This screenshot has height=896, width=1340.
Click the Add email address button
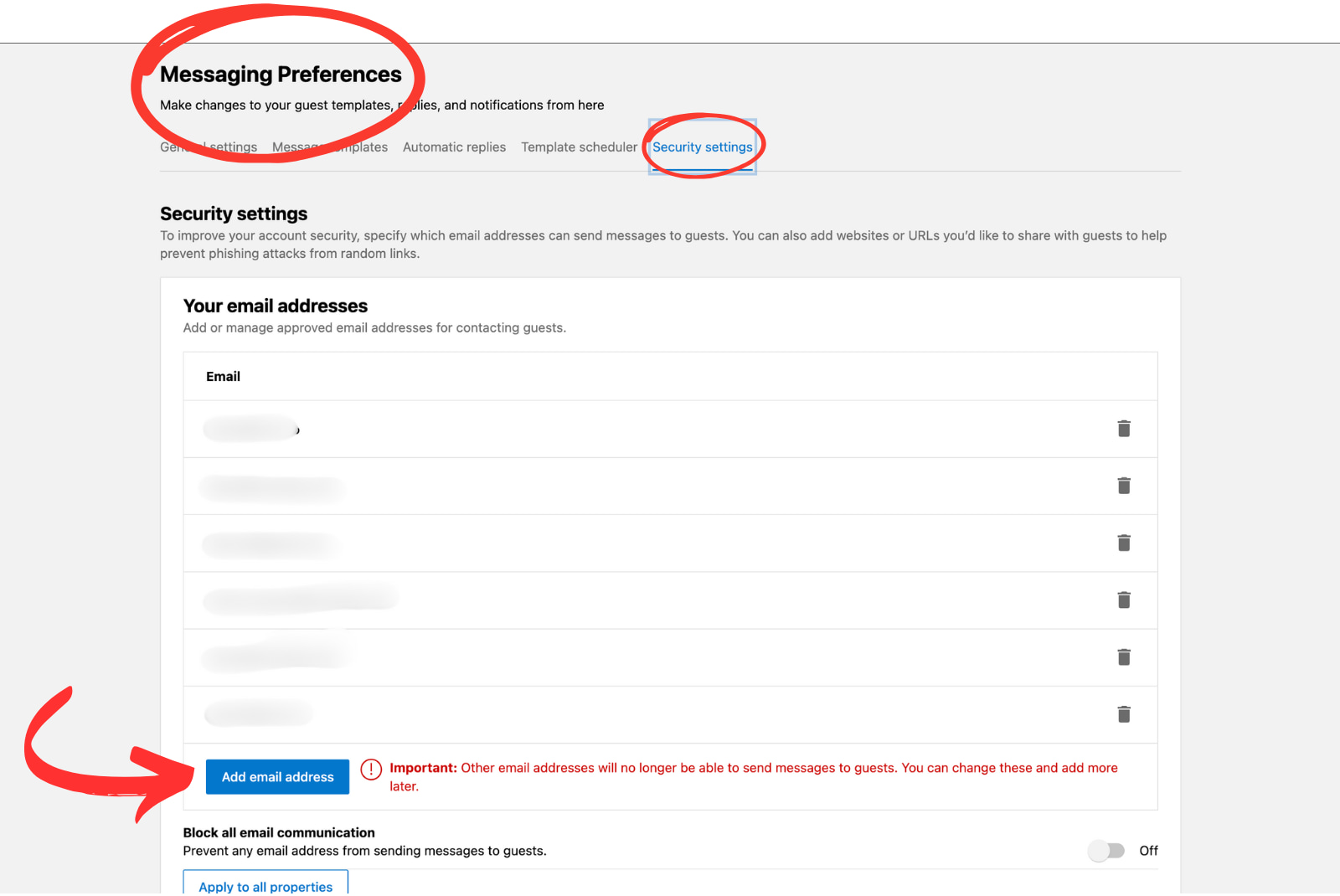pos(276,776)
